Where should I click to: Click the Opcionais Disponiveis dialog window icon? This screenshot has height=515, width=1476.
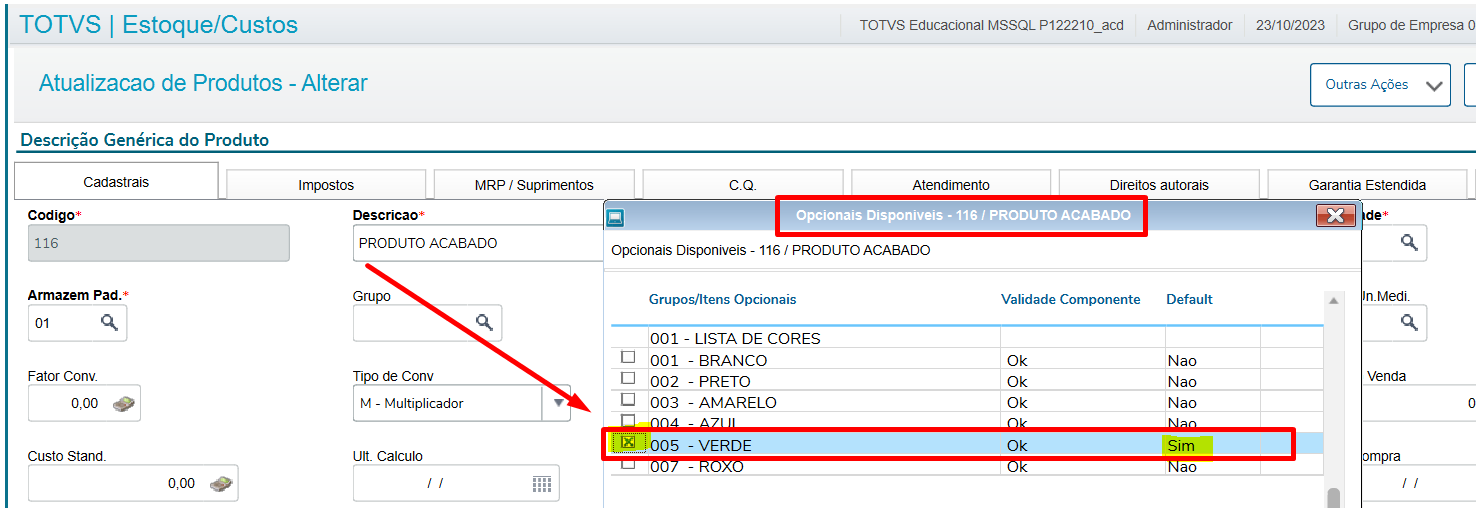616,216
